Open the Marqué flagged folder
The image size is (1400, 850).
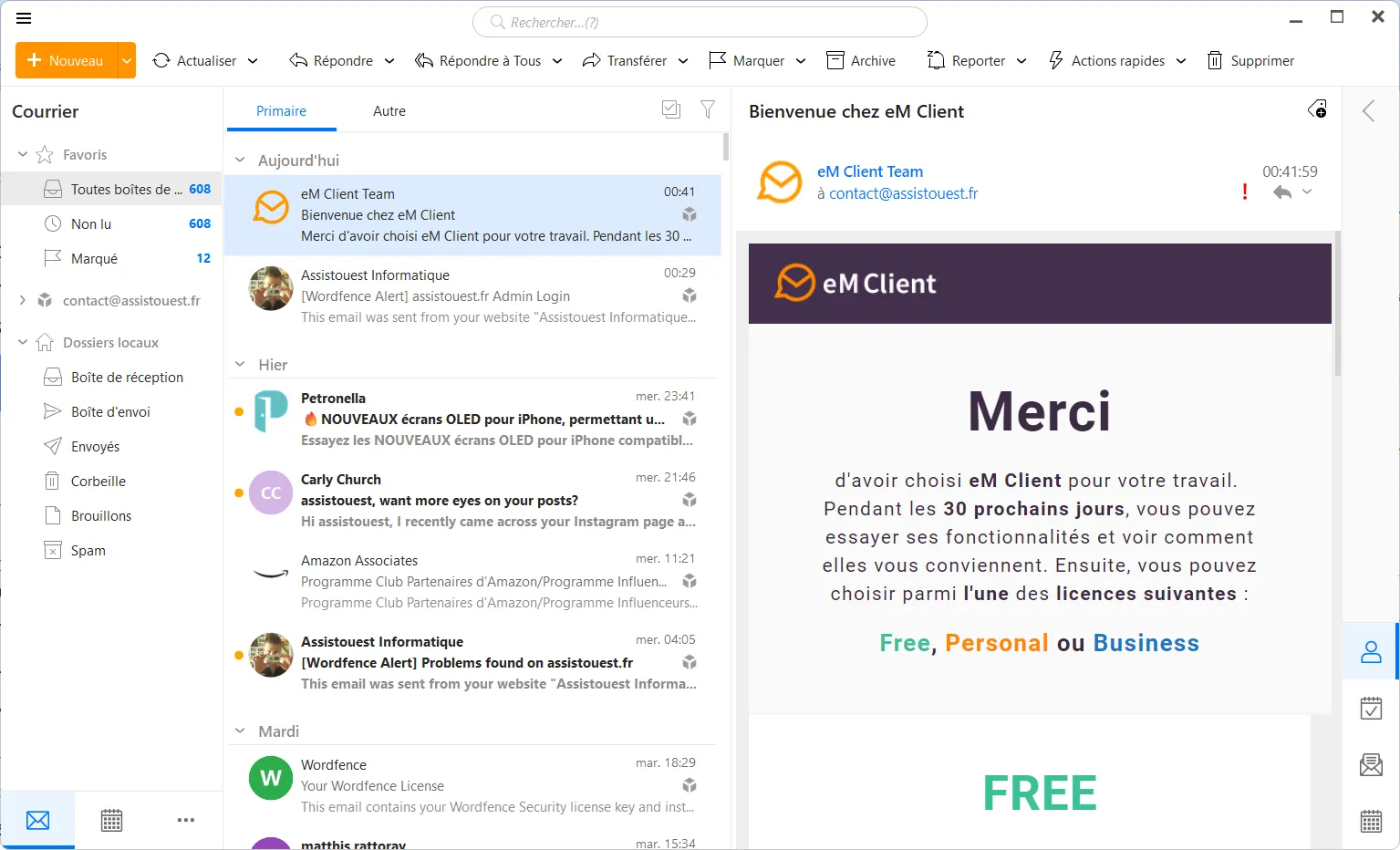[111, 259]
